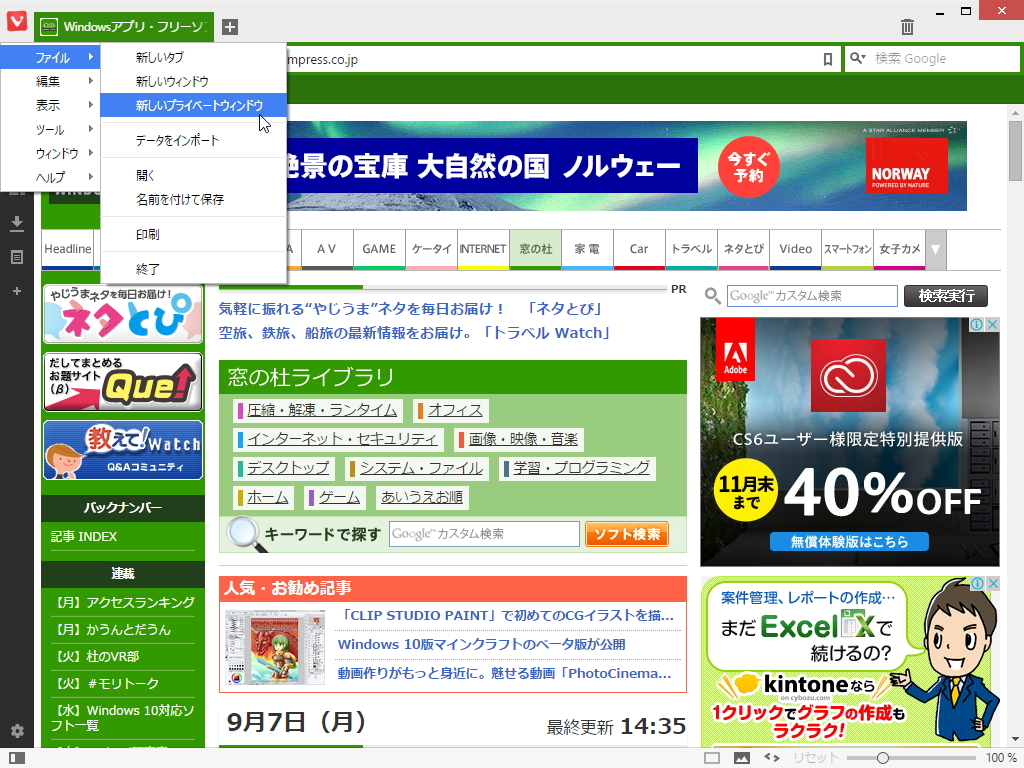Open the Notes panel icon
1024x768 pixels.
point(16,256)
